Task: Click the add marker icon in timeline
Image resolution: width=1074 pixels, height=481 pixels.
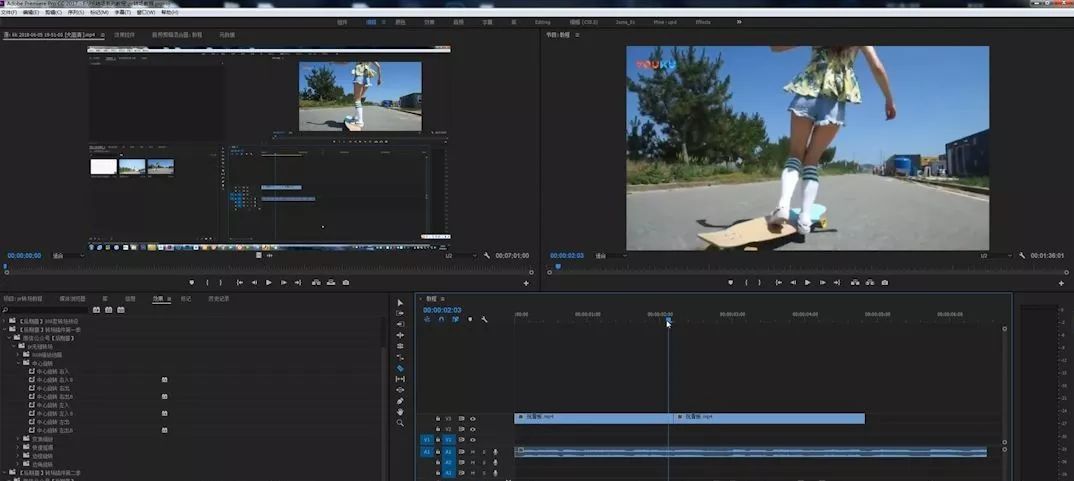Action: click(x=470, y=319)
